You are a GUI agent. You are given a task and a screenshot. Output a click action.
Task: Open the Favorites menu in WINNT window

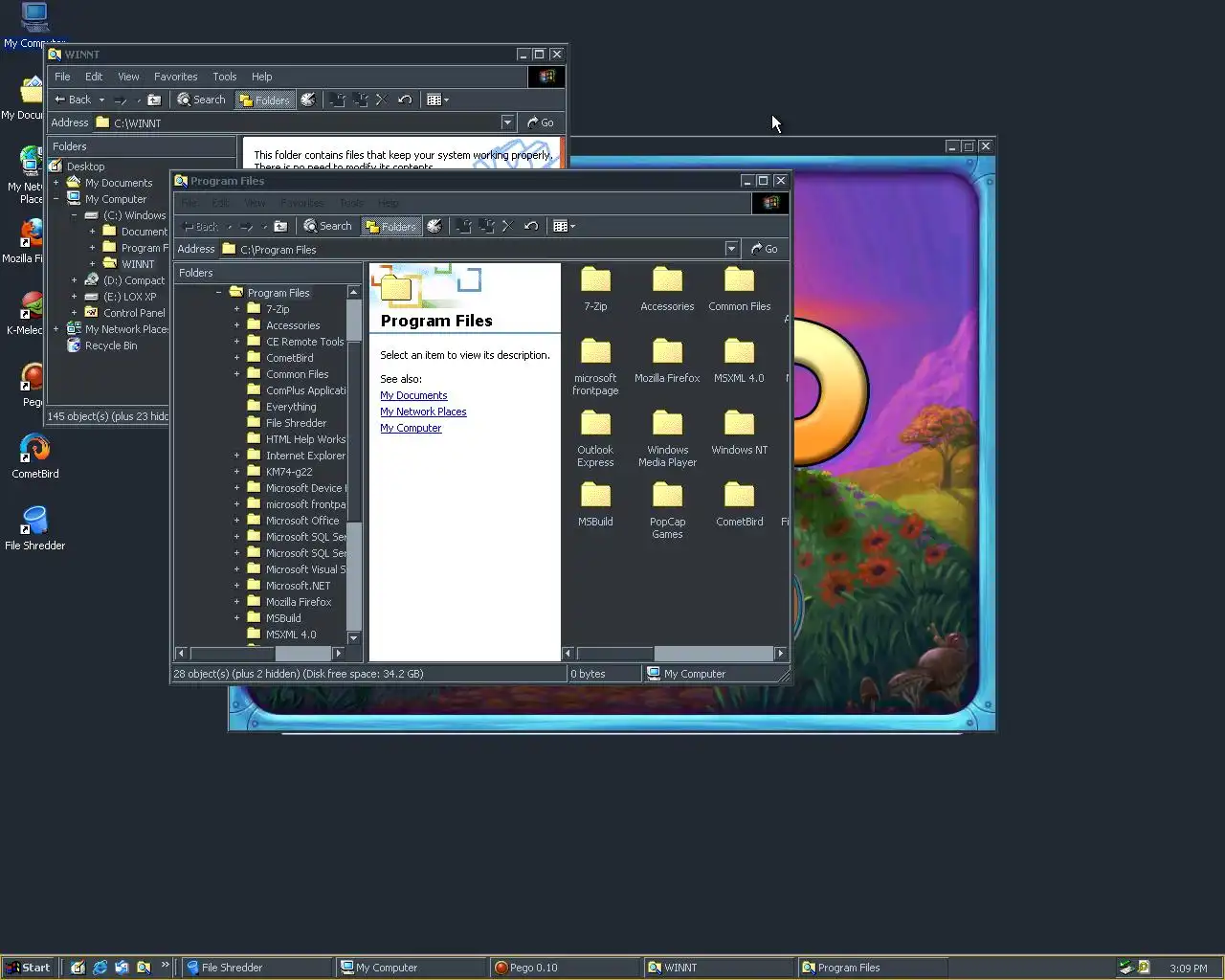pyautogui.click(x=176, y=77)
